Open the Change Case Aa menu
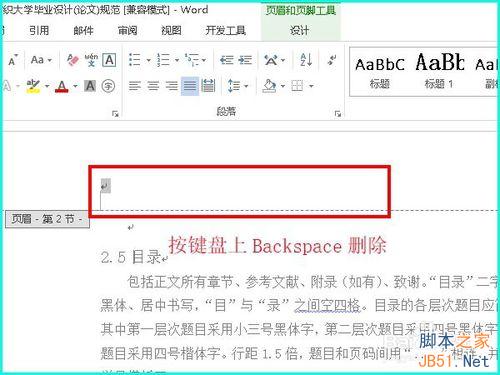 click(41, 60)
